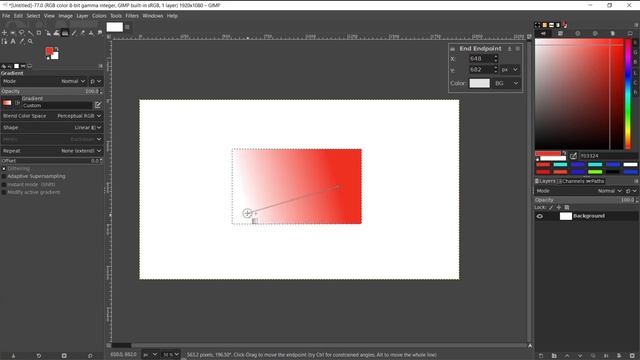Open endpoint Color BG dropdown
The width and height of the screenshot is (640, 360).
pos(507,83)
